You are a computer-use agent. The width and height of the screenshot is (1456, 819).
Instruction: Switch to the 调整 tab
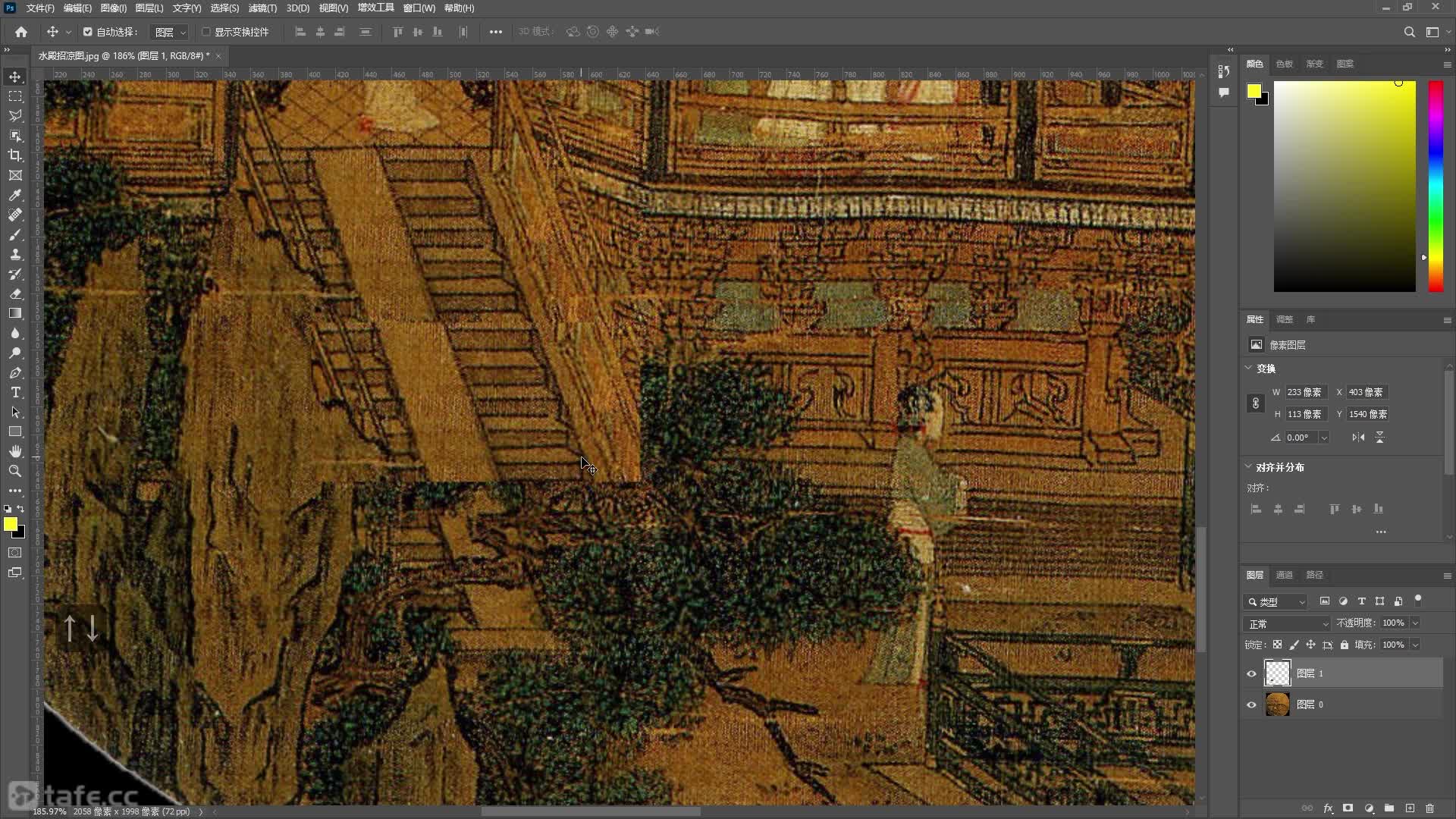tap(1284, 319)
